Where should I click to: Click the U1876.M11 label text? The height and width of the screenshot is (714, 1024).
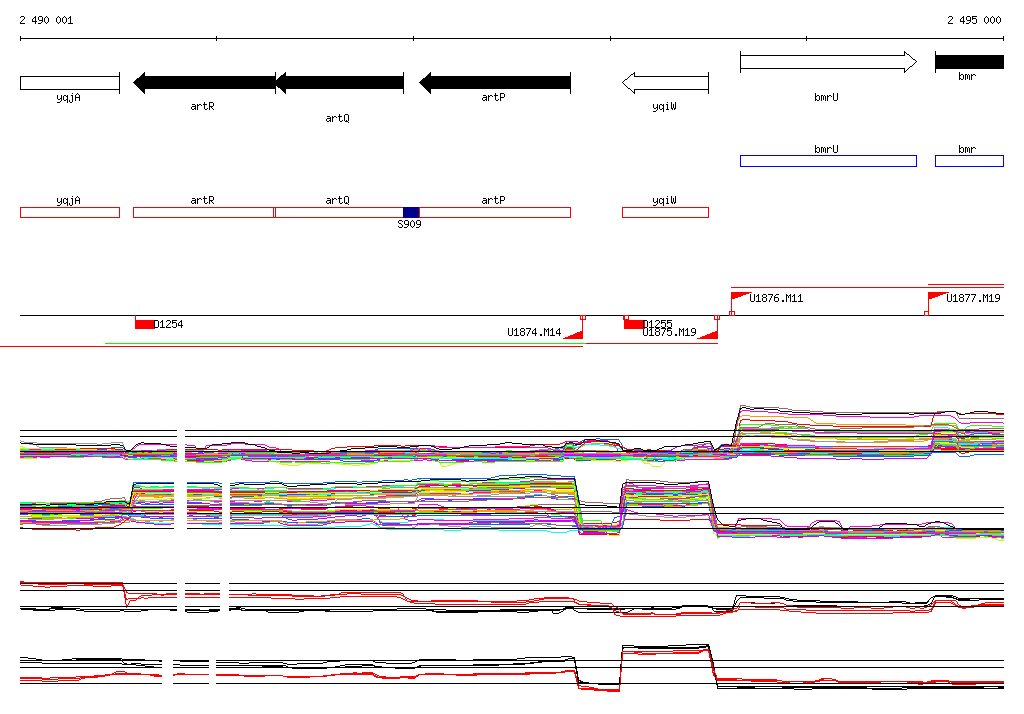tap(776, 298)
